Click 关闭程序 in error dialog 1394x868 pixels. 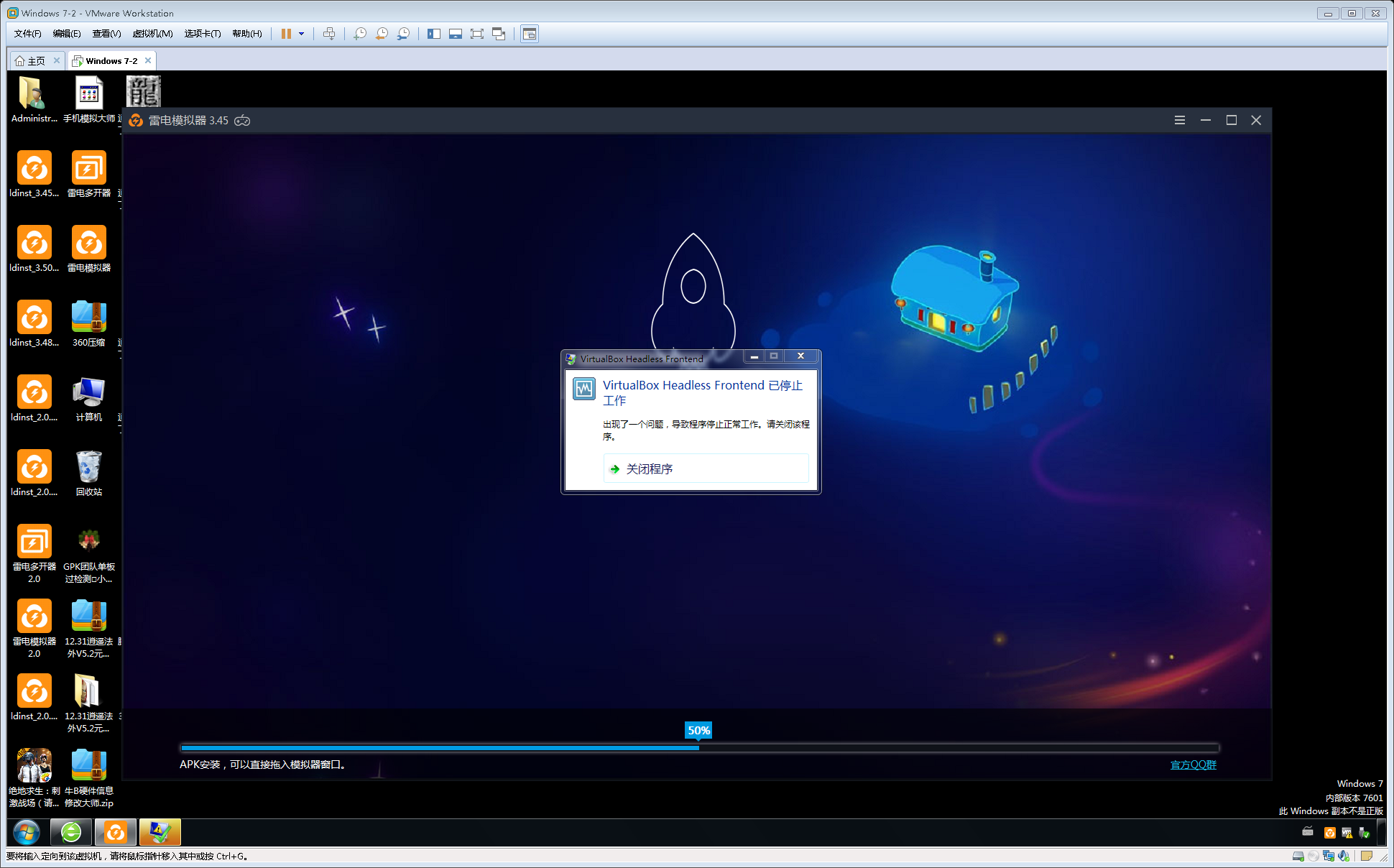[649, 469]
